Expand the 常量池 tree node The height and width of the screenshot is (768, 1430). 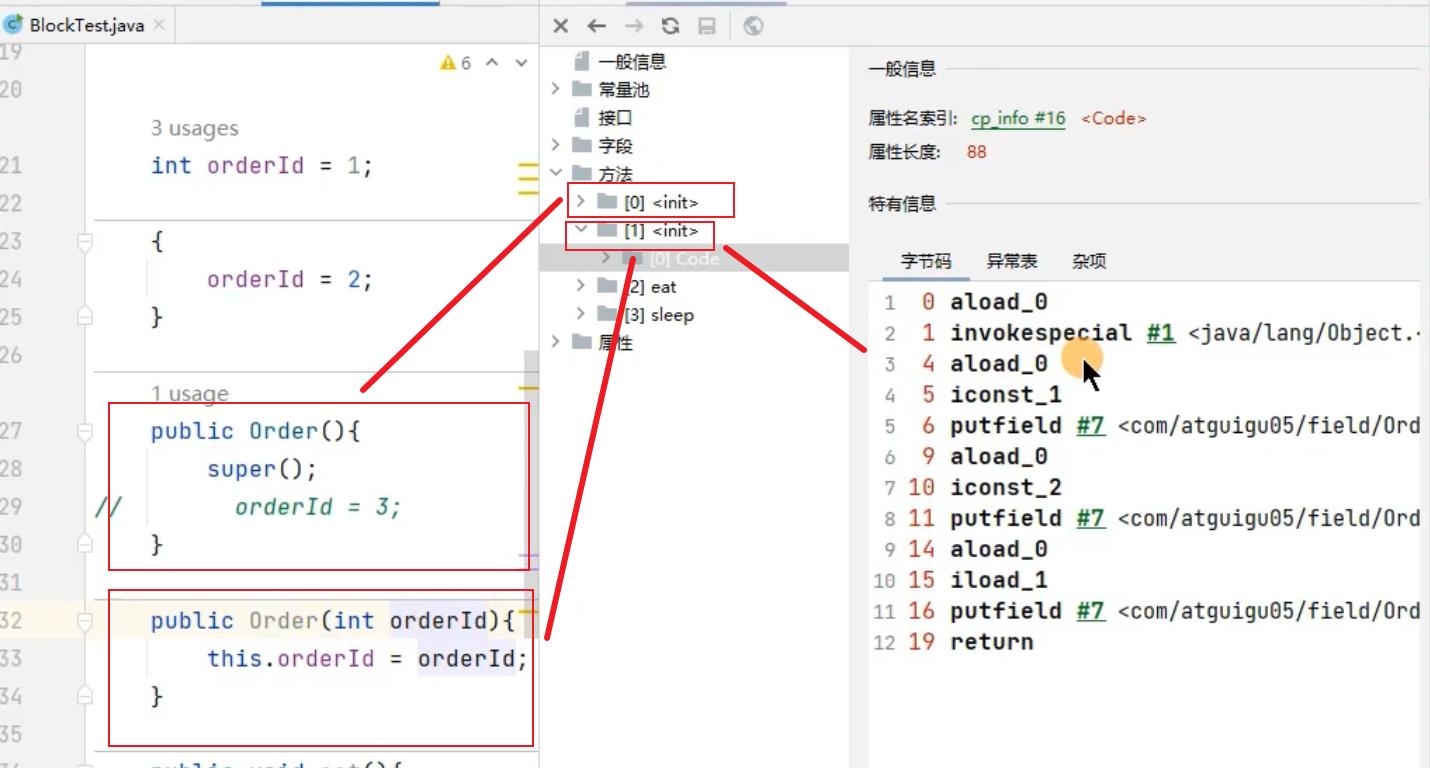pos(556,88)
